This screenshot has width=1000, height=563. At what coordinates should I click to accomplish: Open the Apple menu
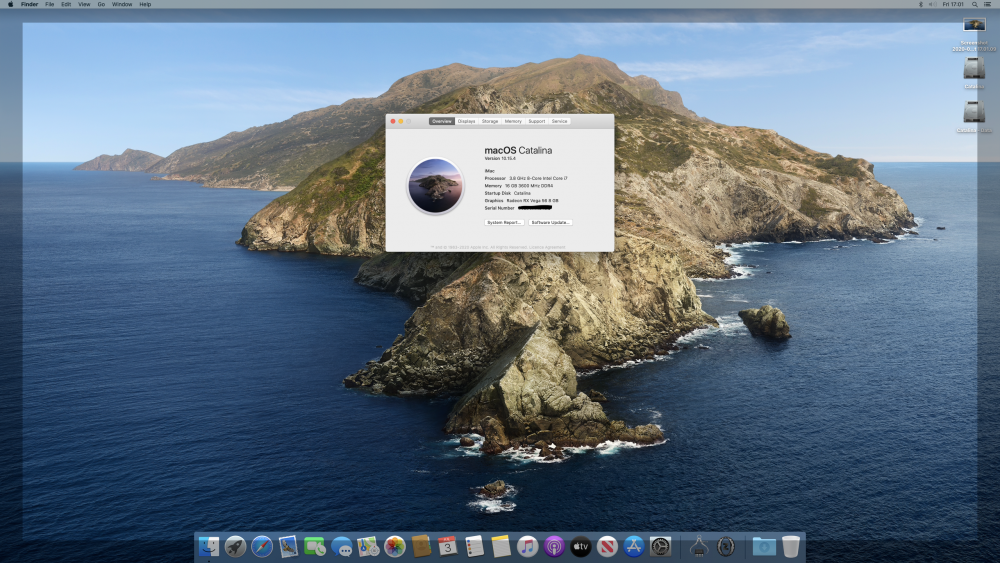tap(10, 4)
